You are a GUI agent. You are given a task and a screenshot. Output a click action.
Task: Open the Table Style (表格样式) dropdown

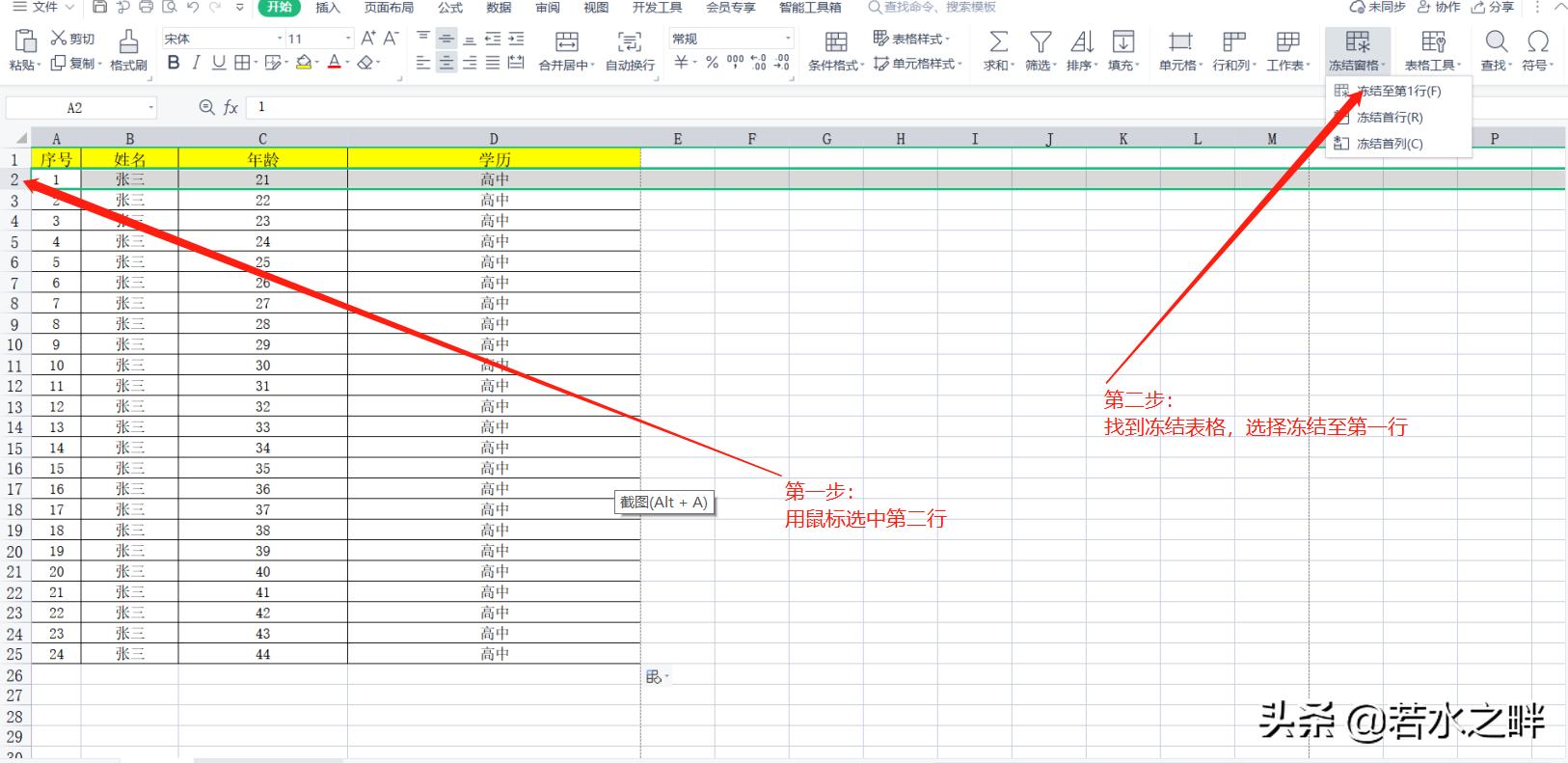coord(911,39)
